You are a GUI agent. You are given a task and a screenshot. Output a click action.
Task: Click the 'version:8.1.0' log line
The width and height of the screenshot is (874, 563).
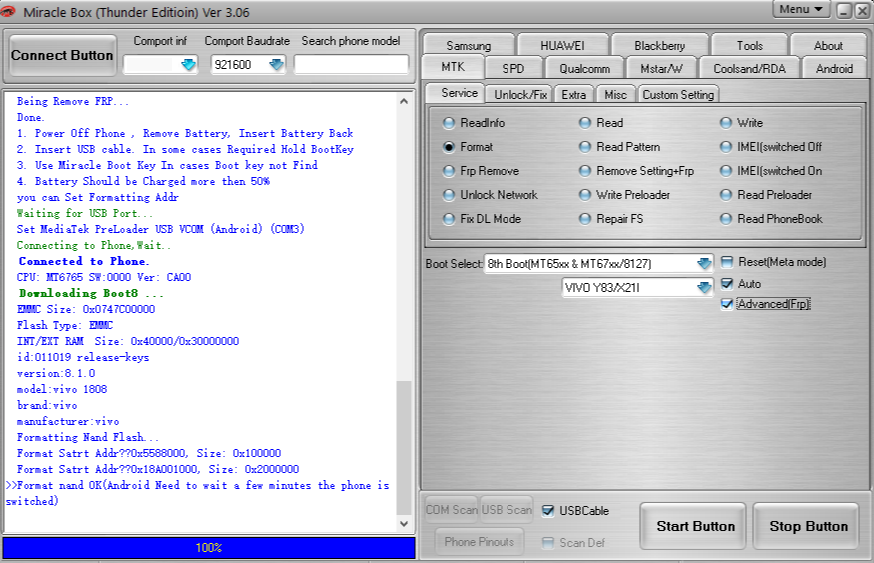click(56, 373)
